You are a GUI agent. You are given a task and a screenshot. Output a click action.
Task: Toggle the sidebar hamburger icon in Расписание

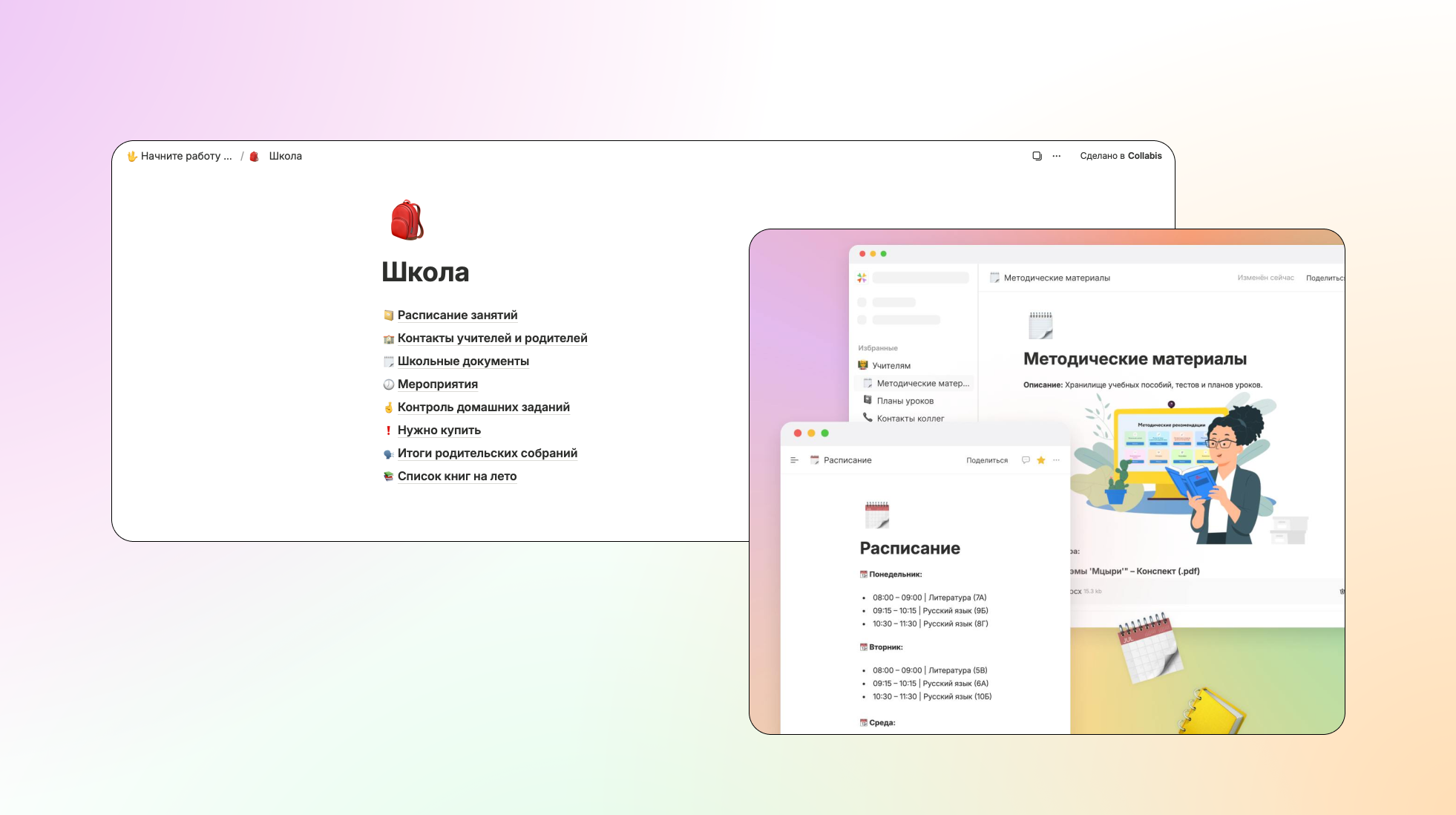point(794,460)
